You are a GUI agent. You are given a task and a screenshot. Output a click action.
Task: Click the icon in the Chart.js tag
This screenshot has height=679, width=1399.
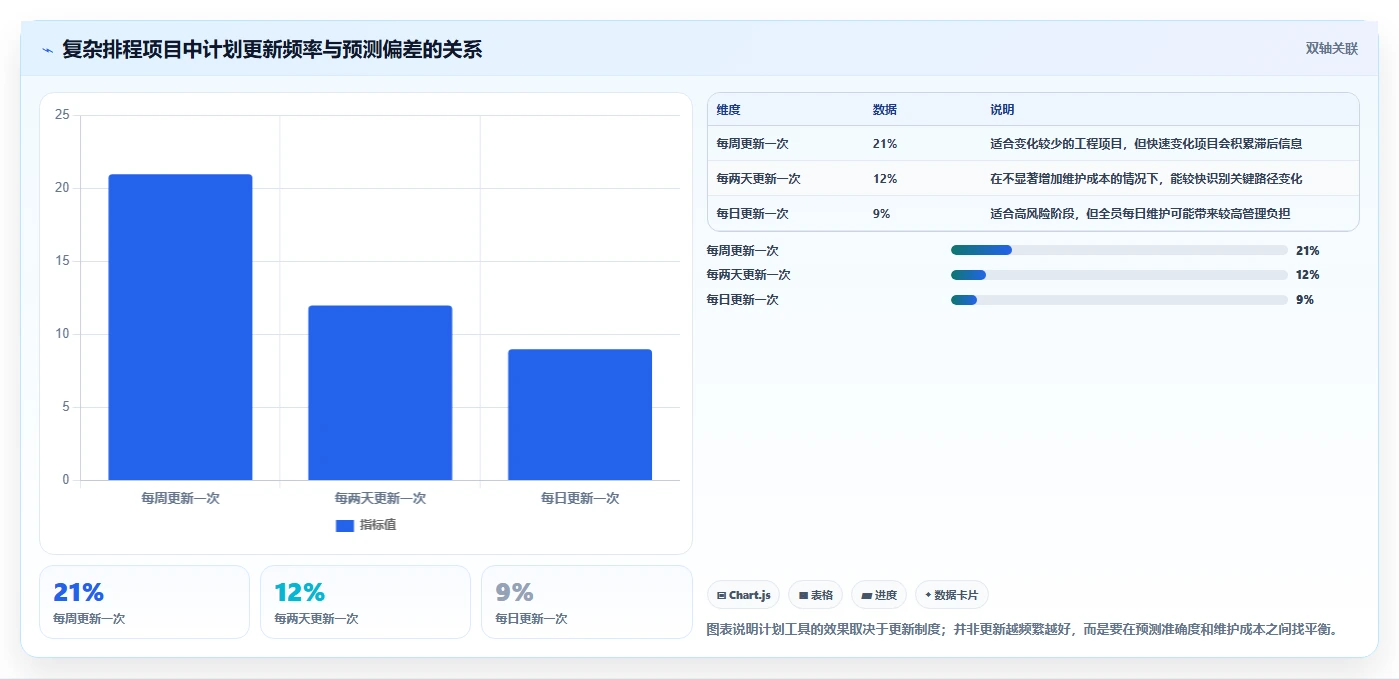(722, 596)
